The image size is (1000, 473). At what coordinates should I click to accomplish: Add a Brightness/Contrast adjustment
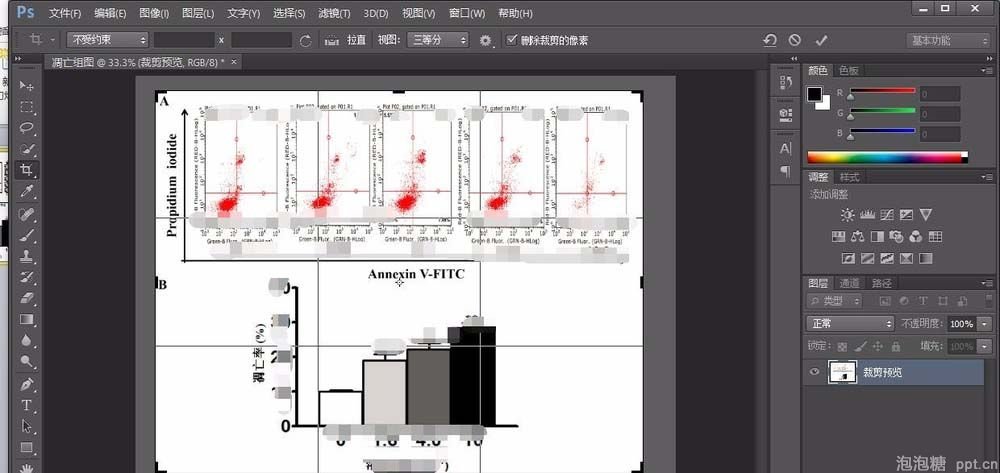pyautogui.click(x=848, y=215)
